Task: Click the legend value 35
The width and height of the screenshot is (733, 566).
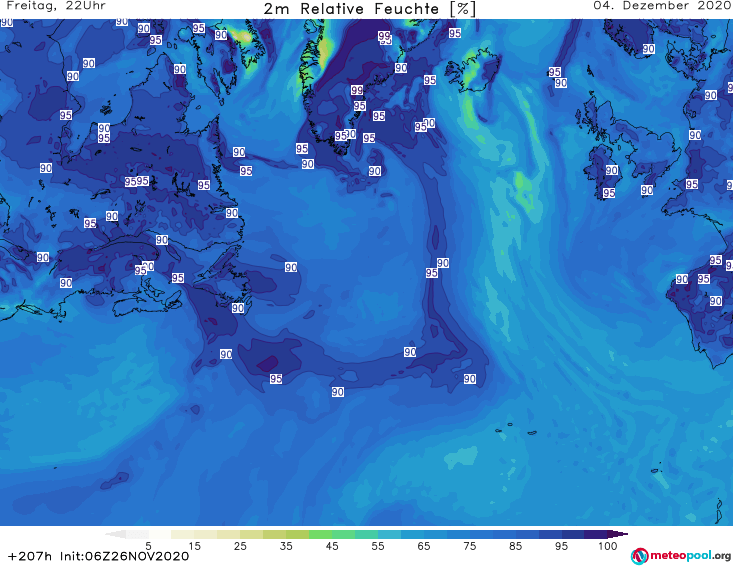Action: (286, 546)
